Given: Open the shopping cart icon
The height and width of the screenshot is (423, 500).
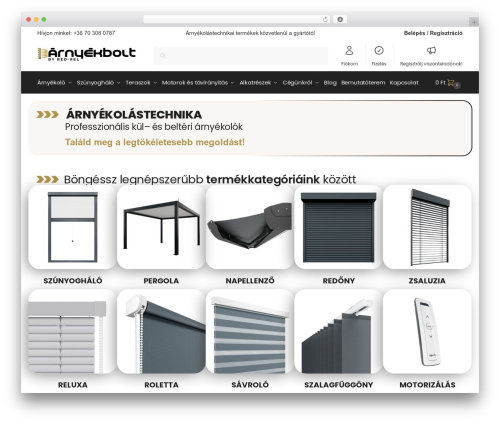Looking at the screenshot, I should (x=451, y=82).
